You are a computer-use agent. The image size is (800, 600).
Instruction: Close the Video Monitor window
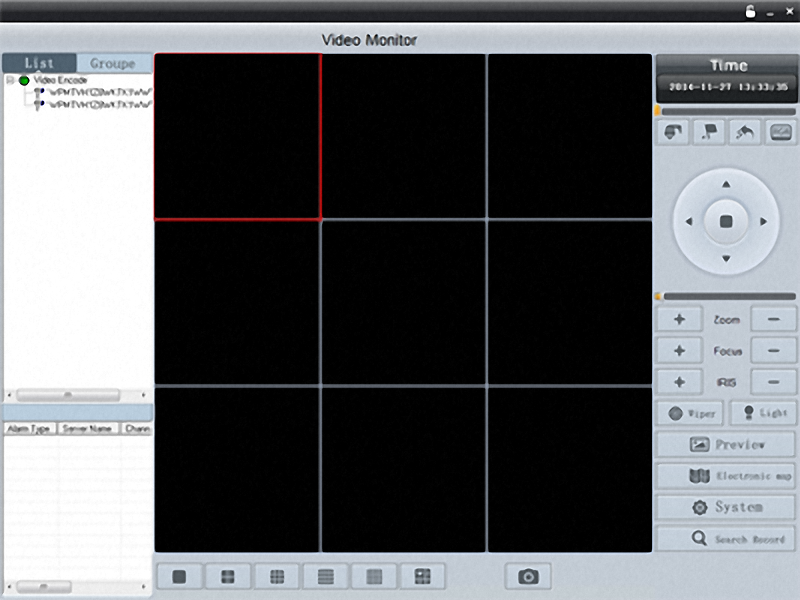789,11
